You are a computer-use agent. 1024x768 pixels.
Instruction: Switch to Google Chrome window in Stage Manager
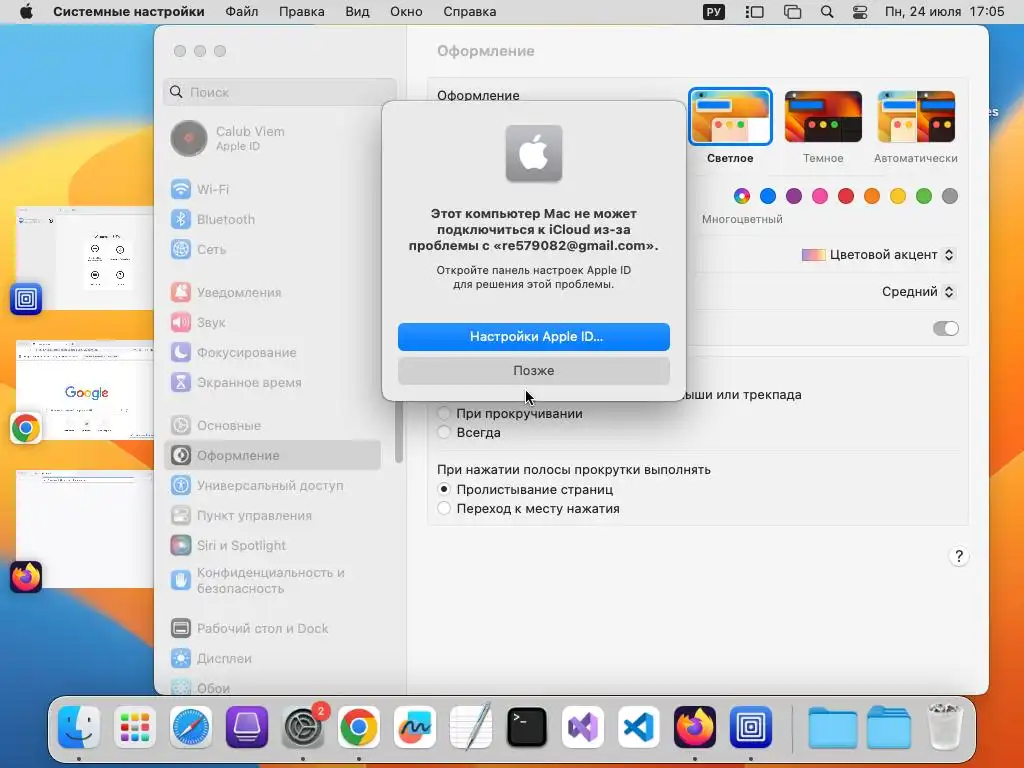point(85,390)
